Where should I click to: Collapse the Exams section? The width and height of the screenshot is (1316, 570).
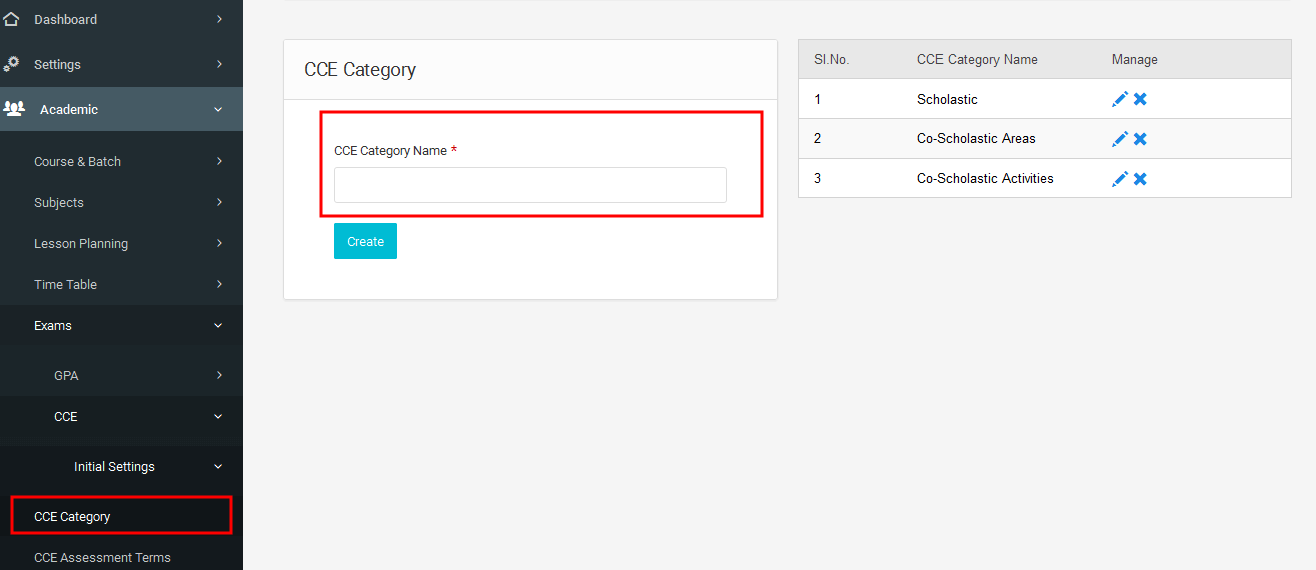coord(219,325)
